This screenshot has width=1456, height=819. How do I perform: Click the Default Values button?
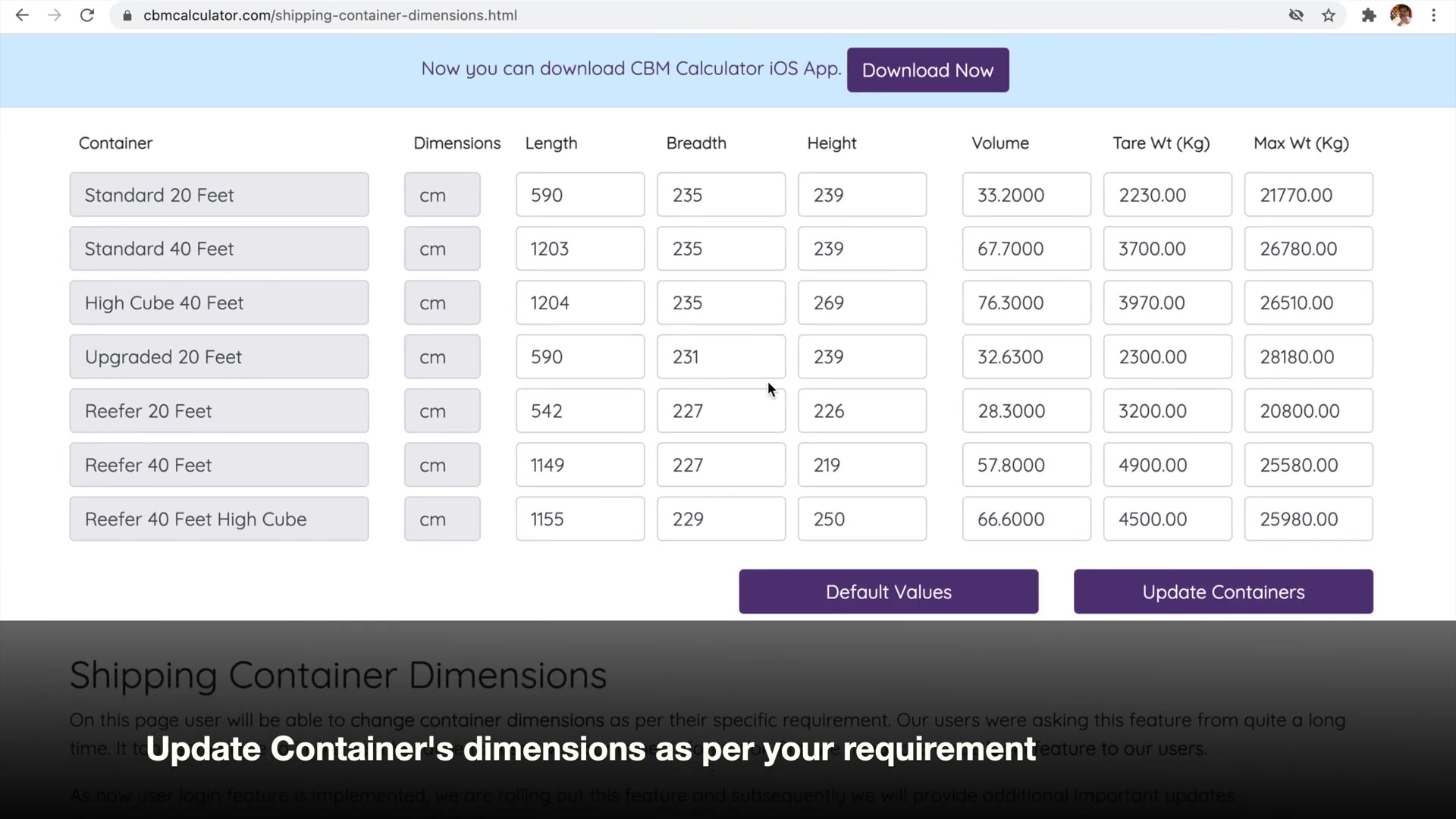pos(887,591)
